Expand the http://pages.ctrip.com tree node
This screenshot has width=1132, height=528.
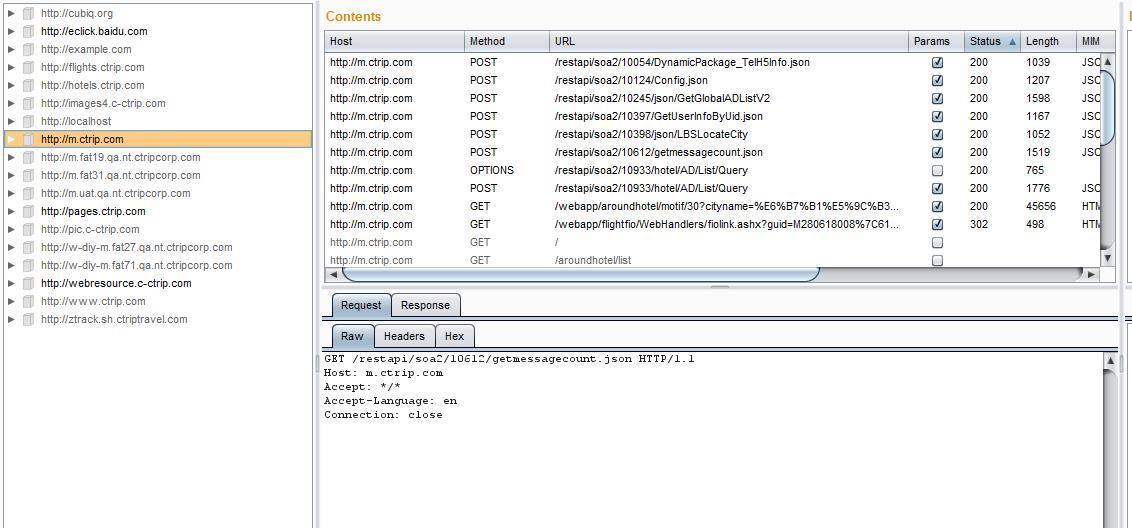coord(11,212)
